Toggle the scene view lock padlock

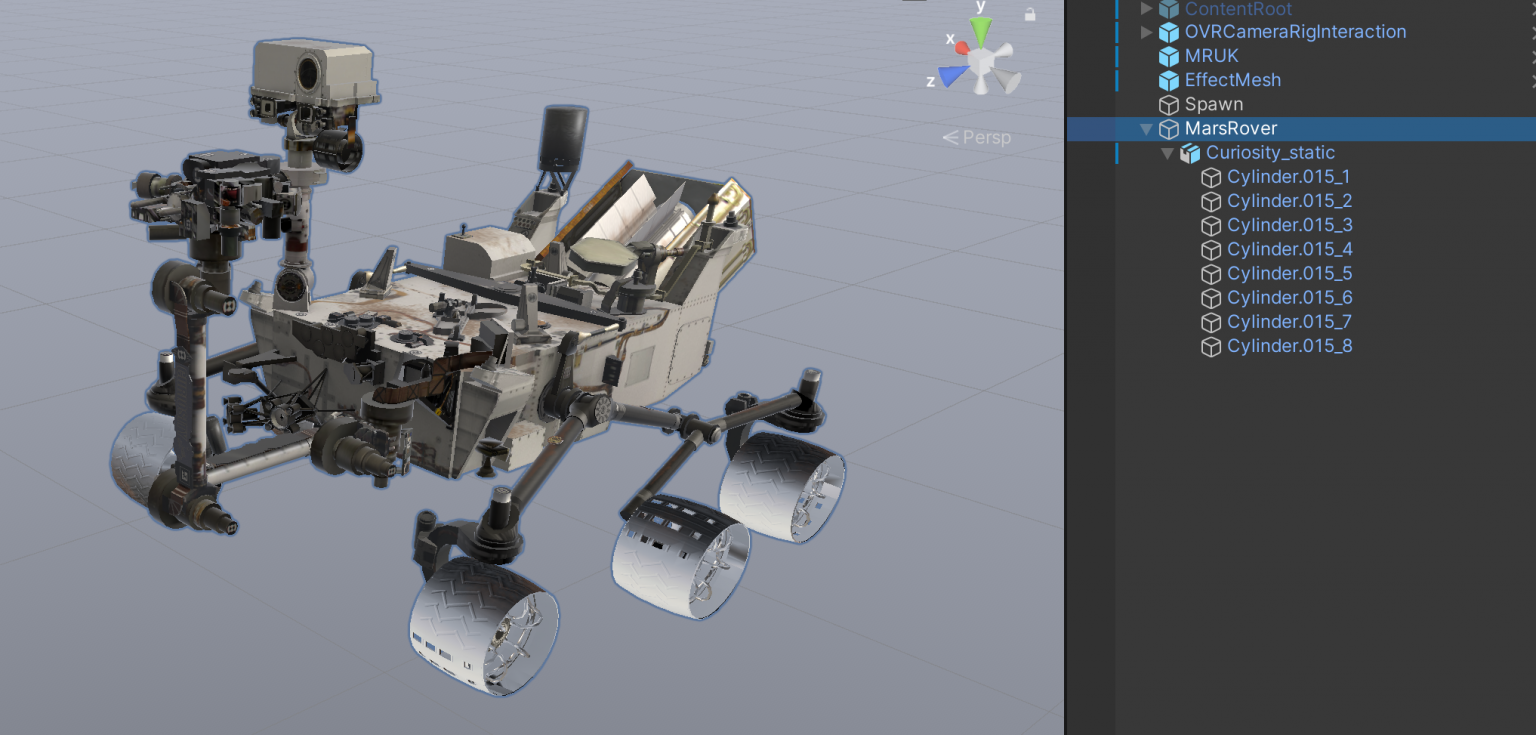pos(1029,14)
